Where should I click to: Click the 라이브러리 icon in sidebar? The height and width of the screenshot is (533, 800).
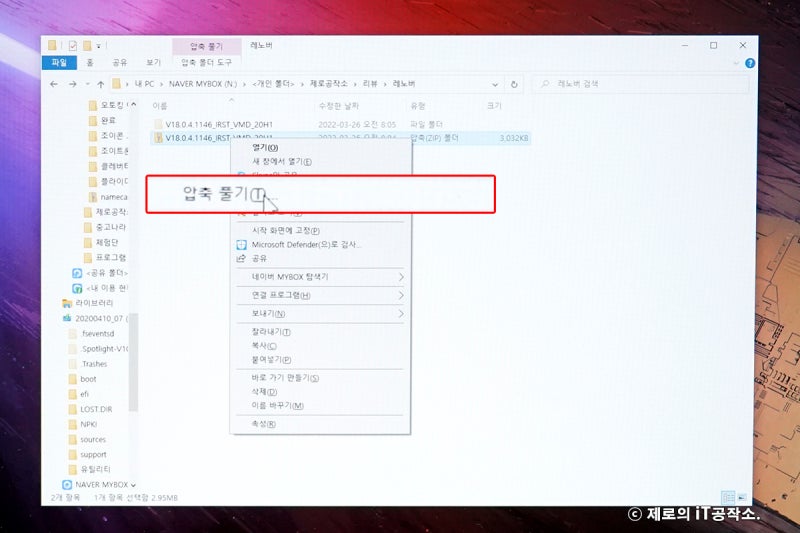click(x=67, y=303)
